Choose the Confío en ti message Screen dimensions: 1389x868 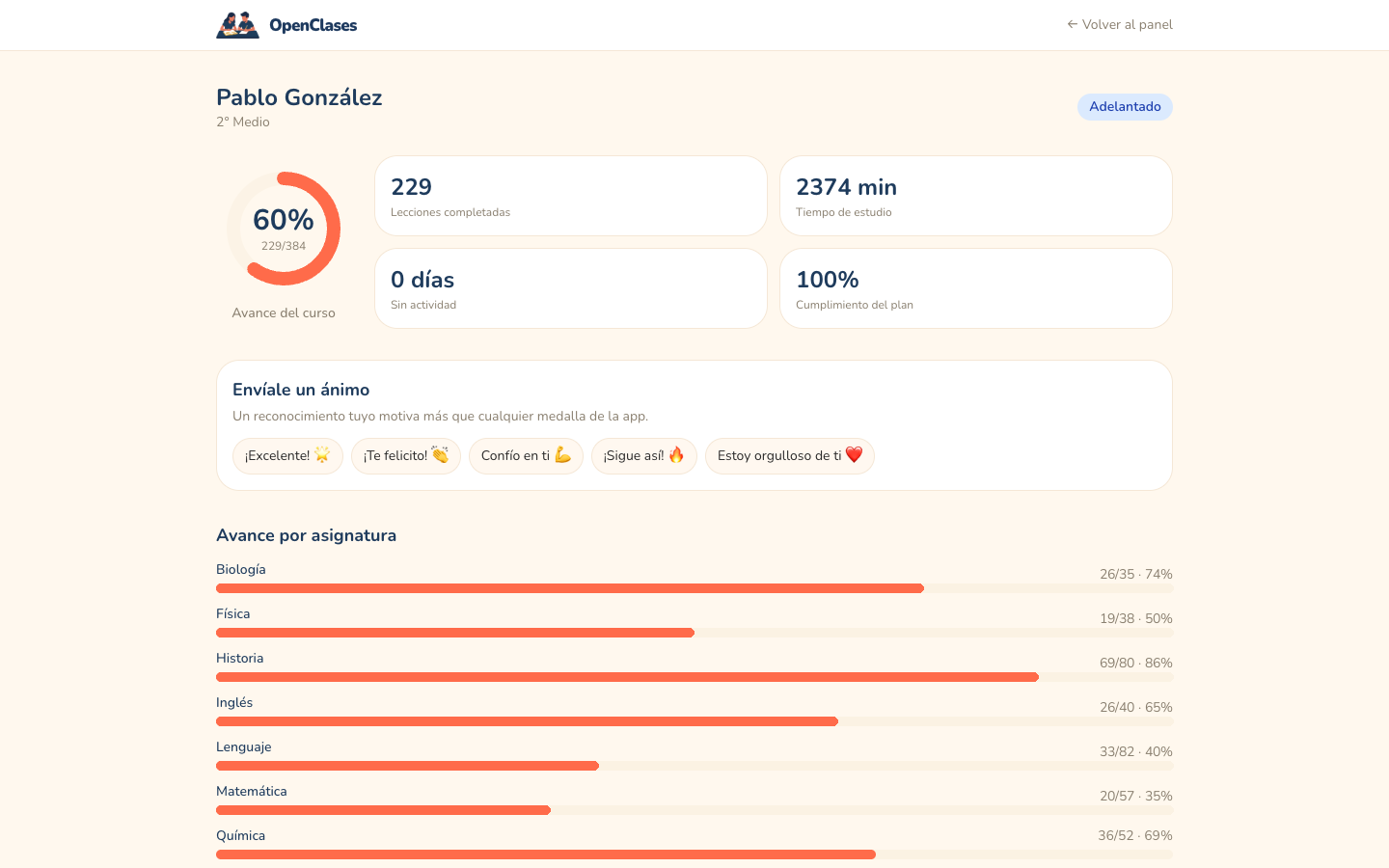point(526,456)
